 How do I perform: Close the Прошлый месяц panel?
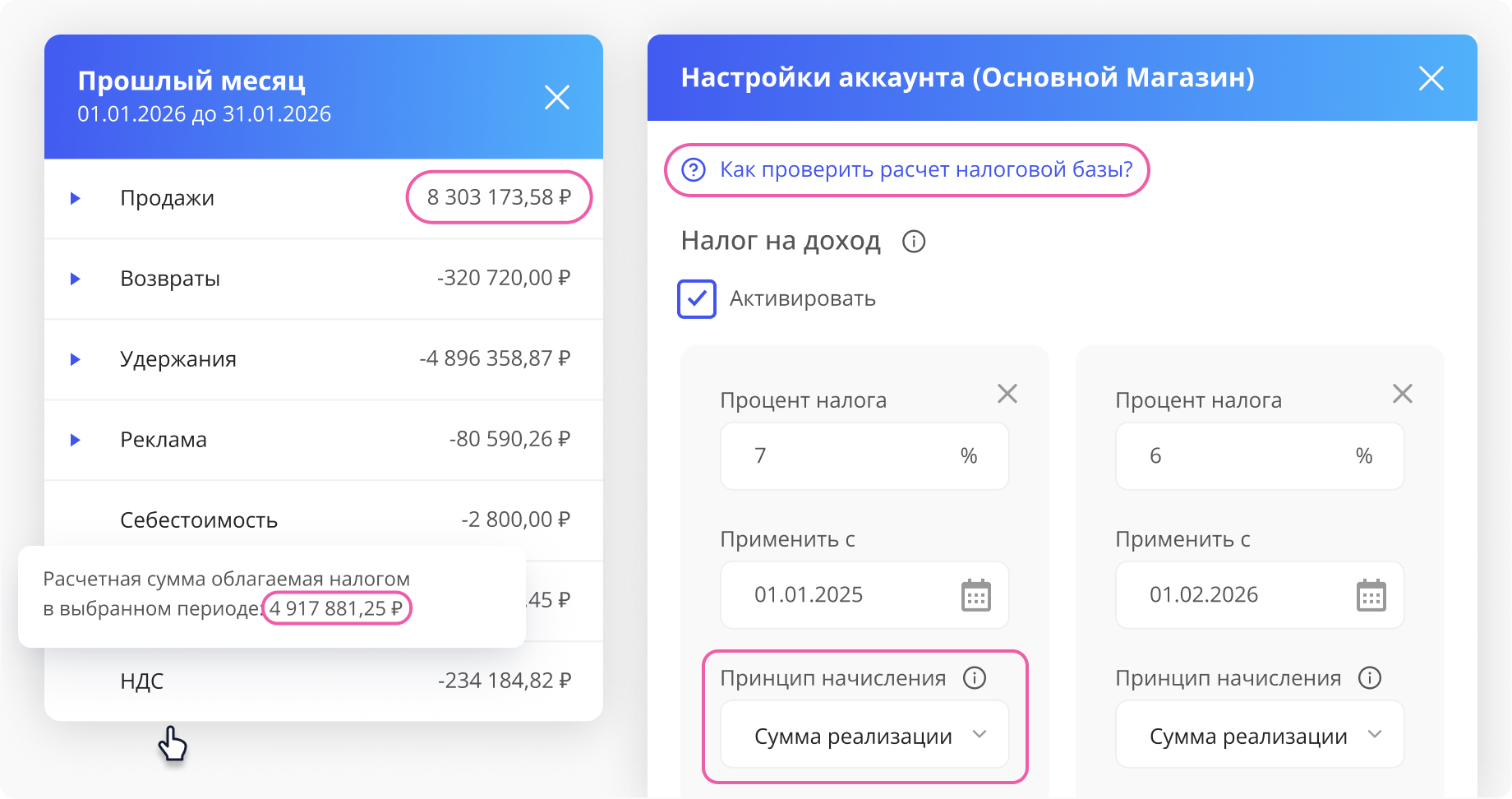click(557, 98)
